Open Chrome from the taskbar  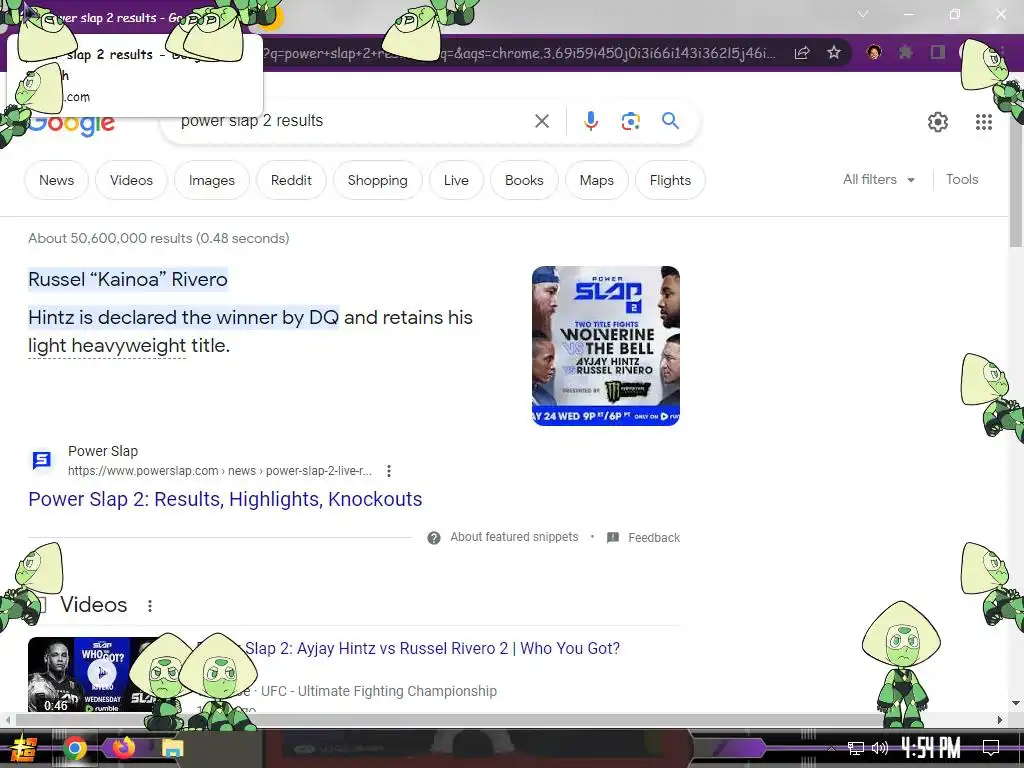tap(74, 748)
